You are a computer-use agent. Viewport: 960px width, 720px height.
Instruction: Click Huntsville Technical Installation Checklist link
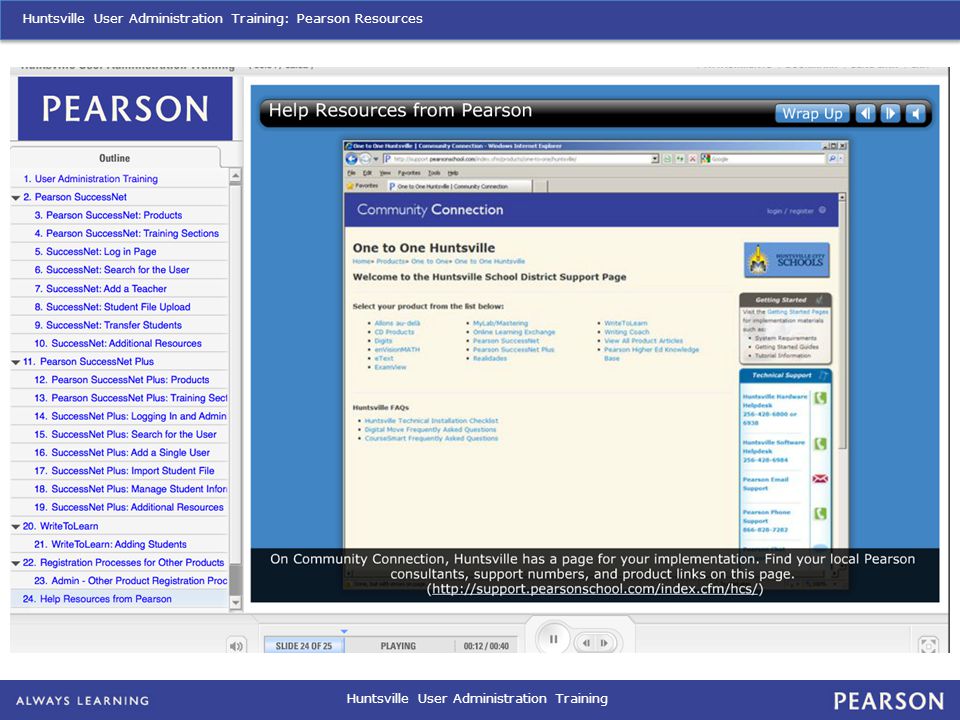pos(431,421)
